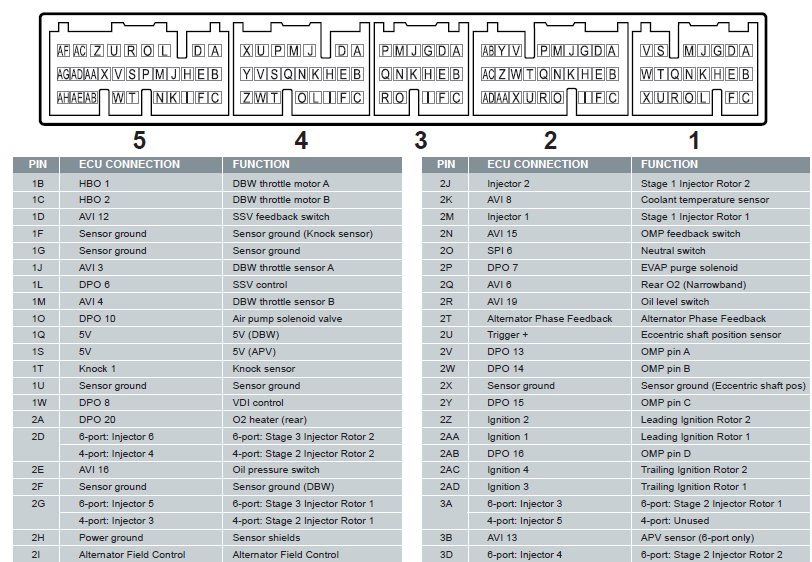Click '4-port: Stage 2 Injector Rotor 1' cell
812x562 pixels.
312,521
